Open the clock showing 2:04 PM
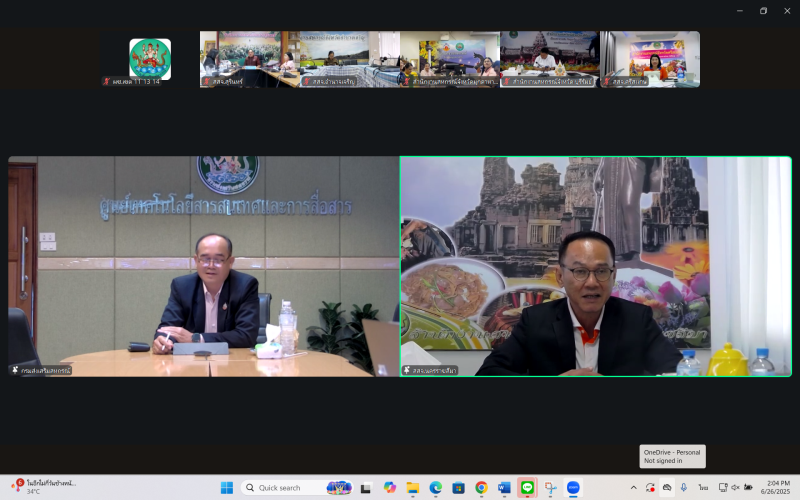The width and height of the screenshot is (800, 500). click(776, 487)
